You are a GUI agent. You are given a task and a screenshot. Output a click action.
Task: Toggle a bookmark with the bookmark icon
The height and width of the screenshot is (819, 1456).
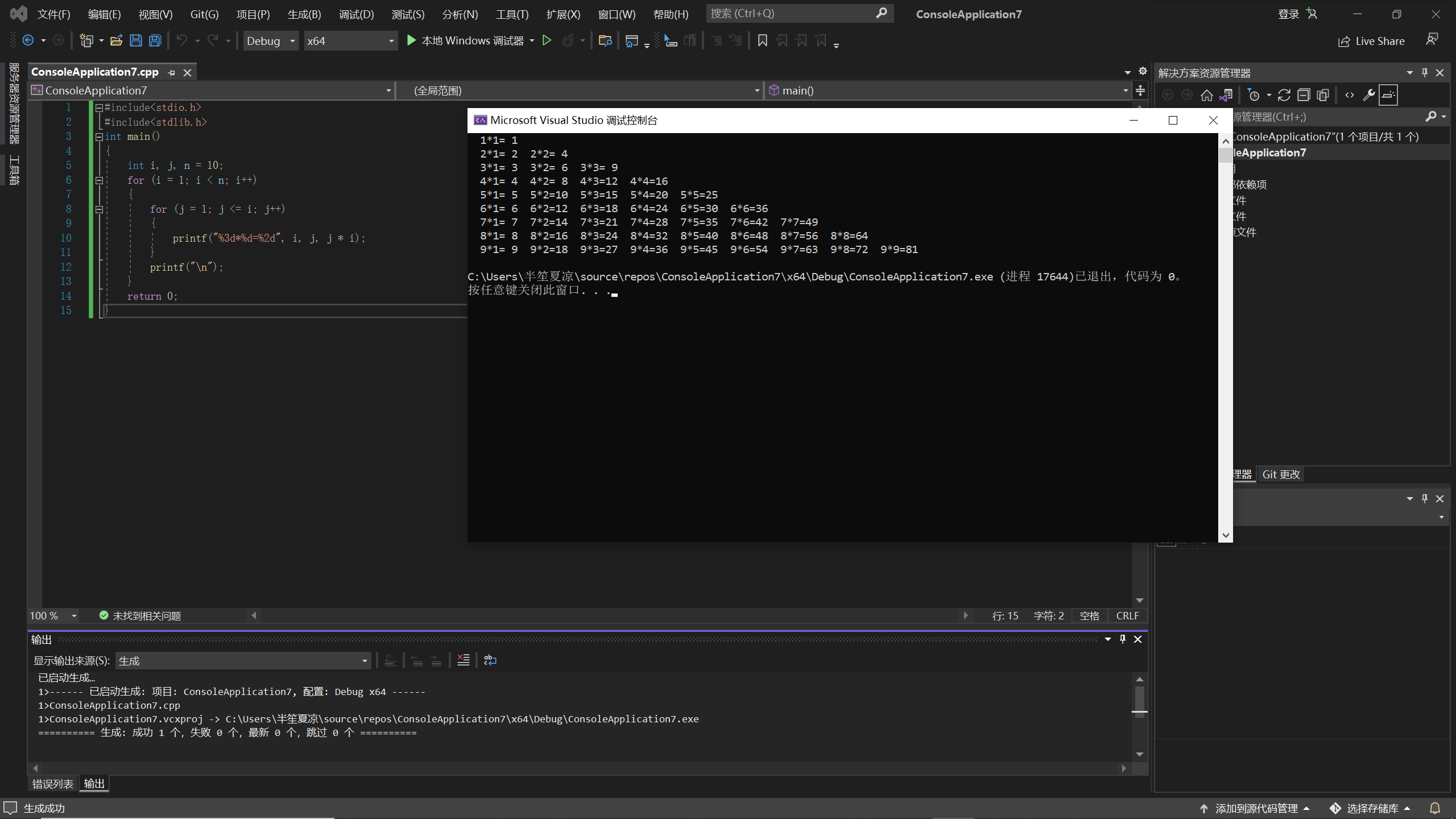click(763, 40)
